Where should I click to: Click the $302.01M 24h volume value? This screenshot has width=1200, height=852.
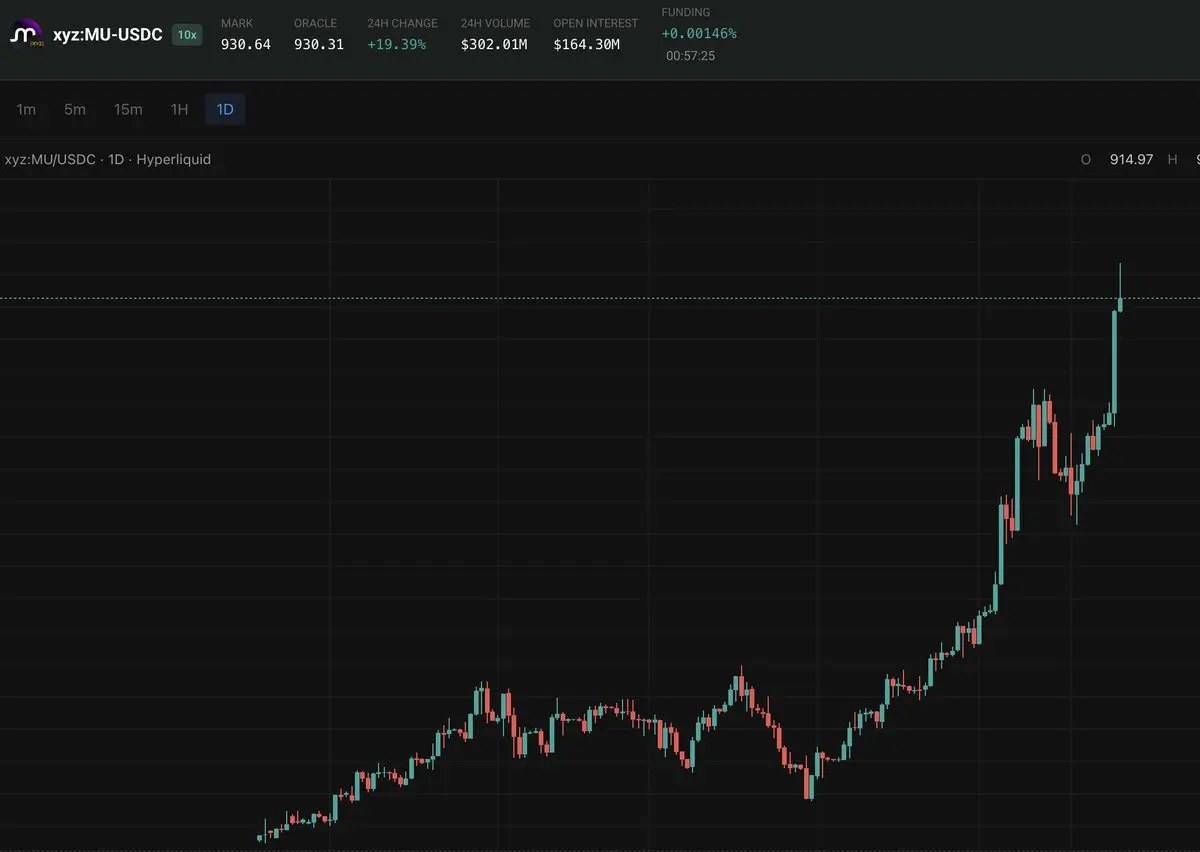(494, 45)
